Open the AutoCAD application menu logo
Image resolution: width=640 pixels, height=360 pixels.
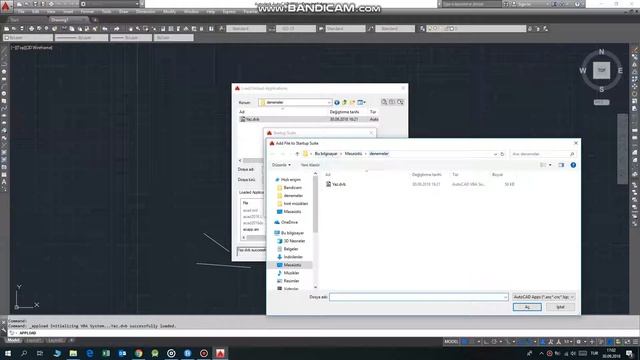point(5,6)
